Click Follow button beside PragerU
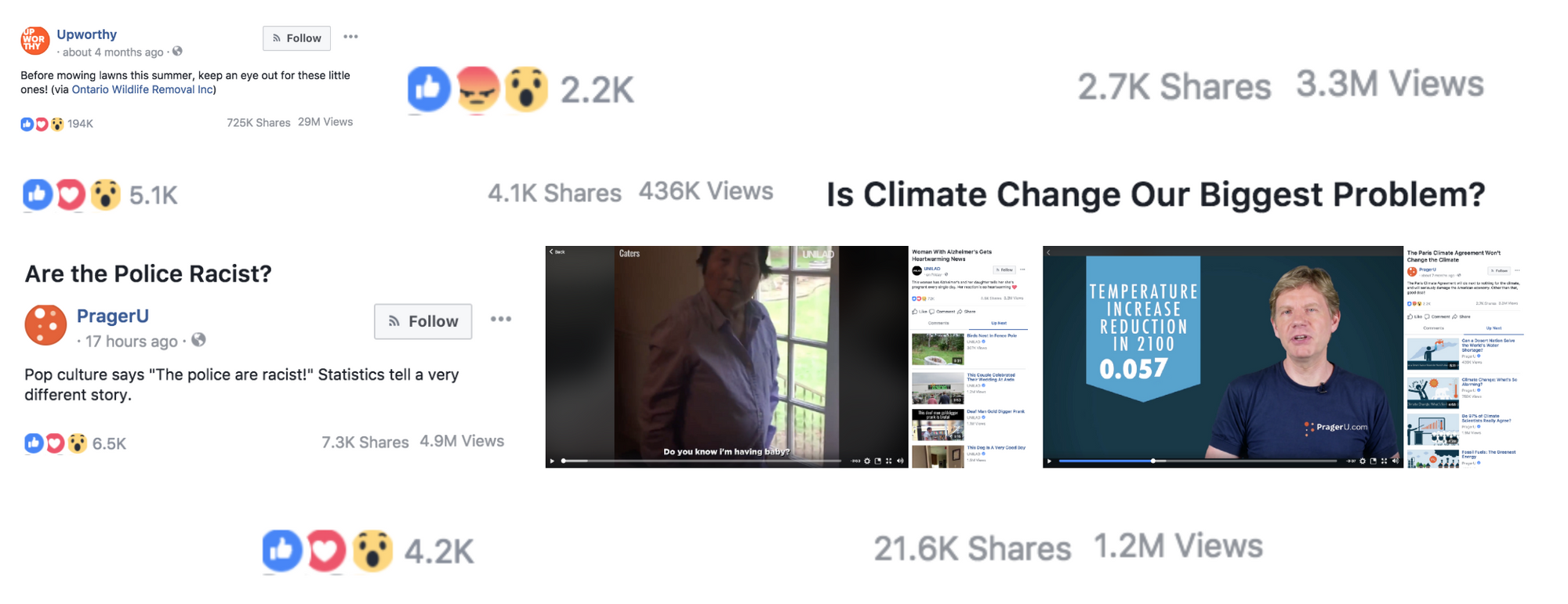This screenshot has width=1568, height=604. point(423,321)
